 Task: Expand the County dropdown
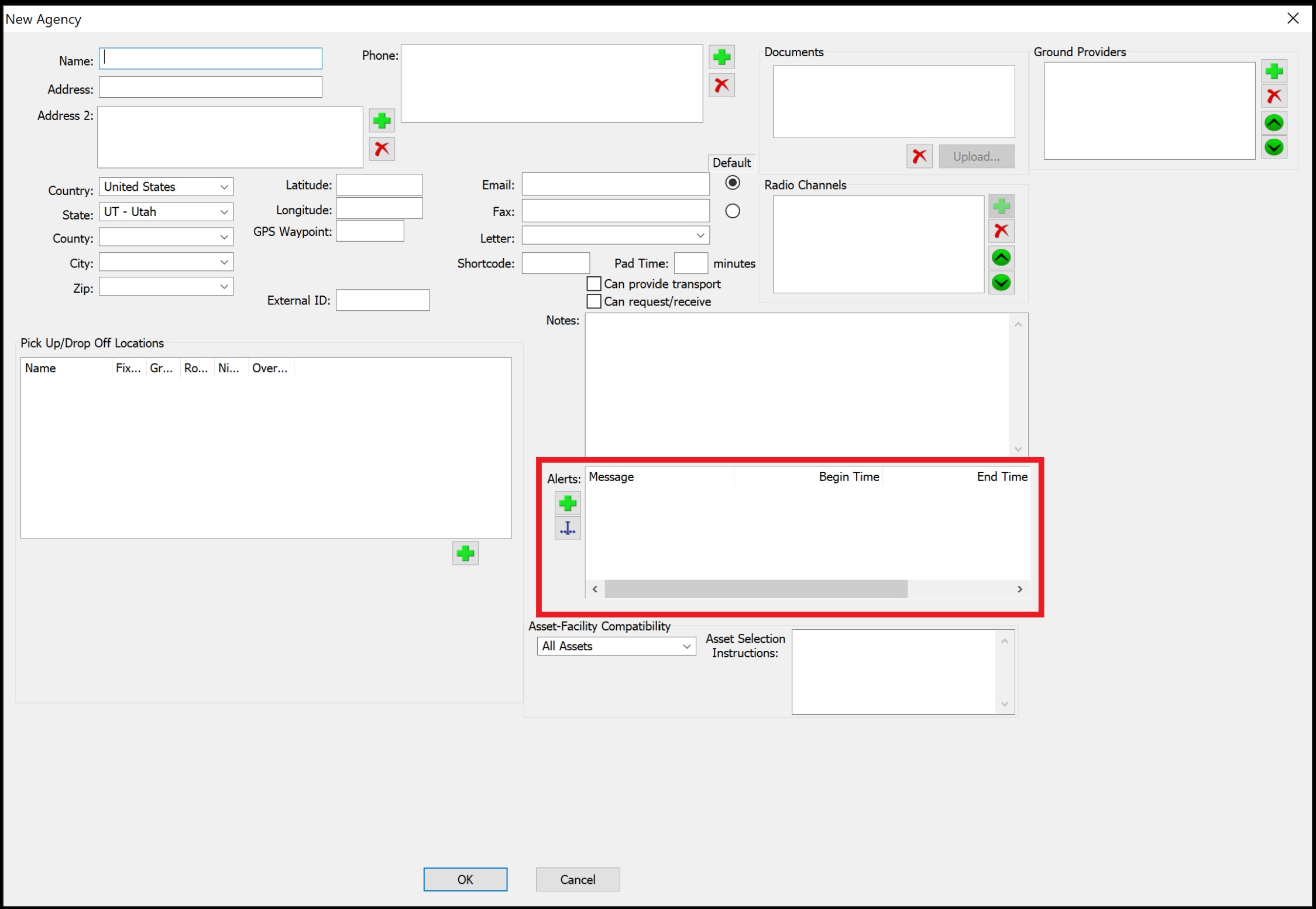tap(166, 237)
